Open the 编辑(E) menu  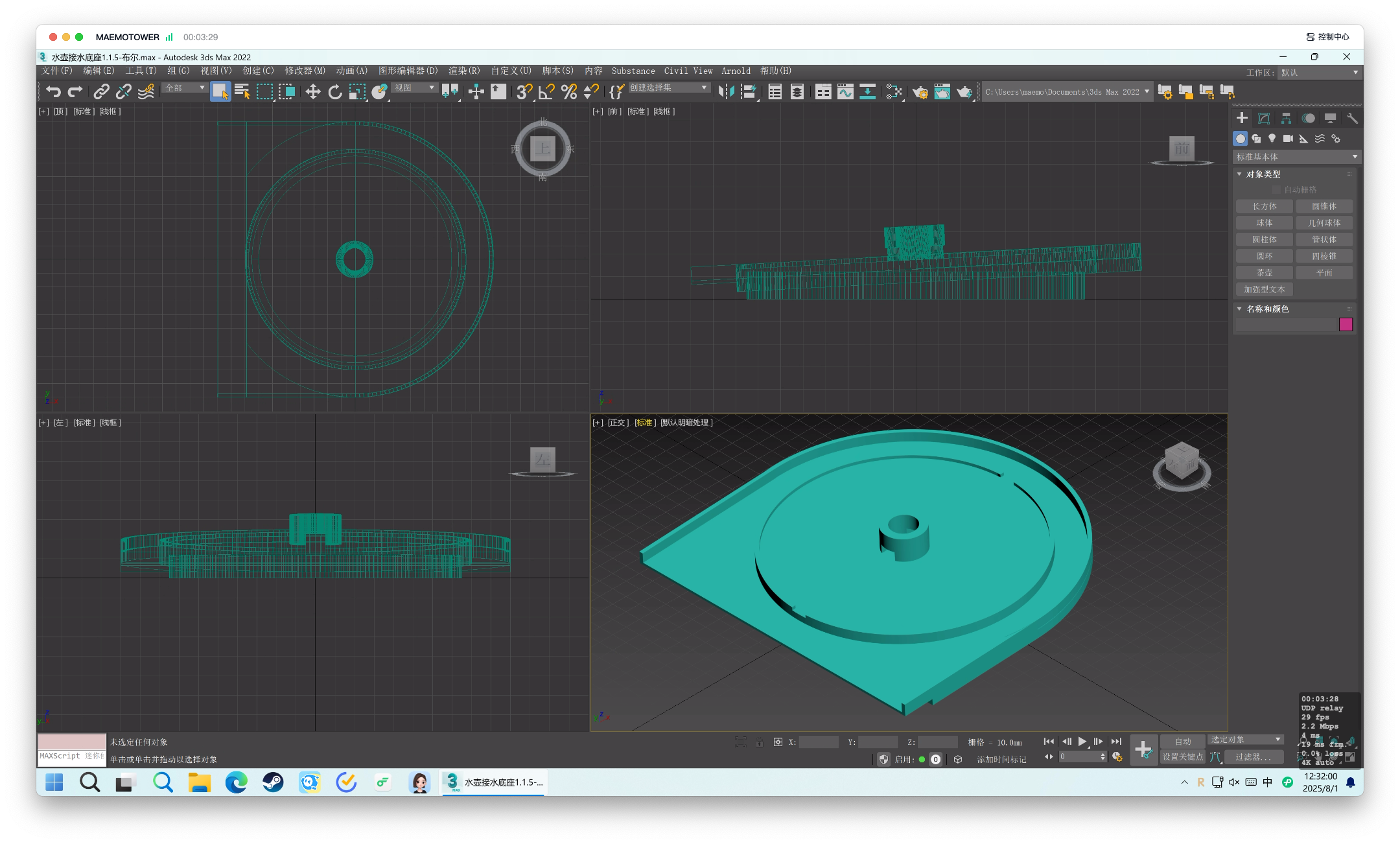99,71
